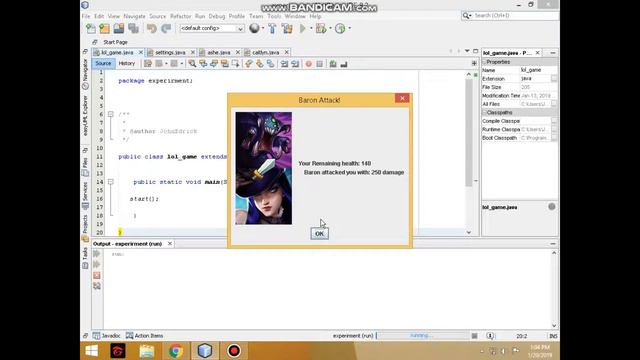640x360 pixels.
Task: Click the New Project toolbar icon
Action: point(104,29)
